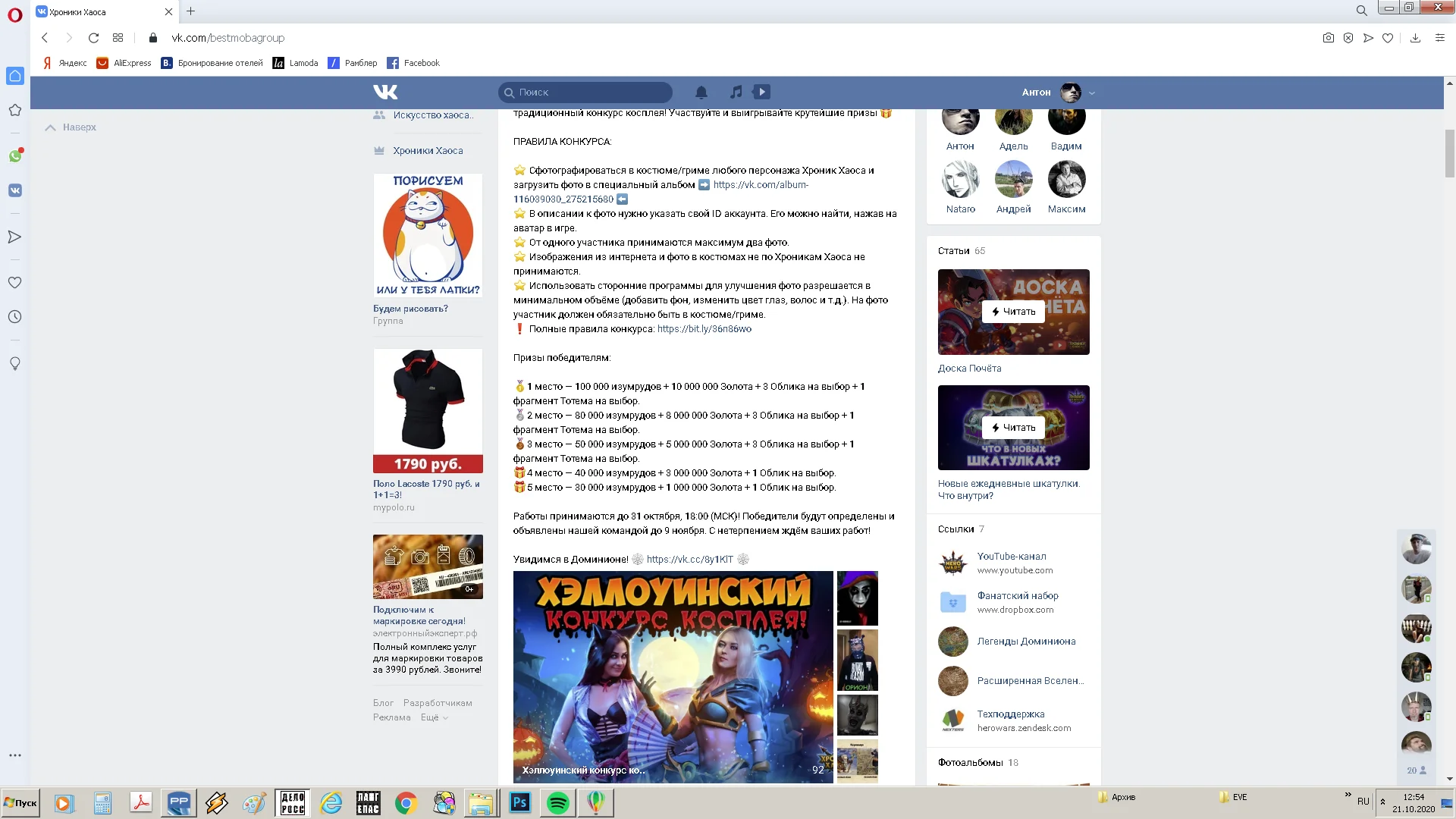The width and height of the screenshot is (1456, 819).
Task: Expand Антон account dropdown arrow
Action: tap(1092, 93)
